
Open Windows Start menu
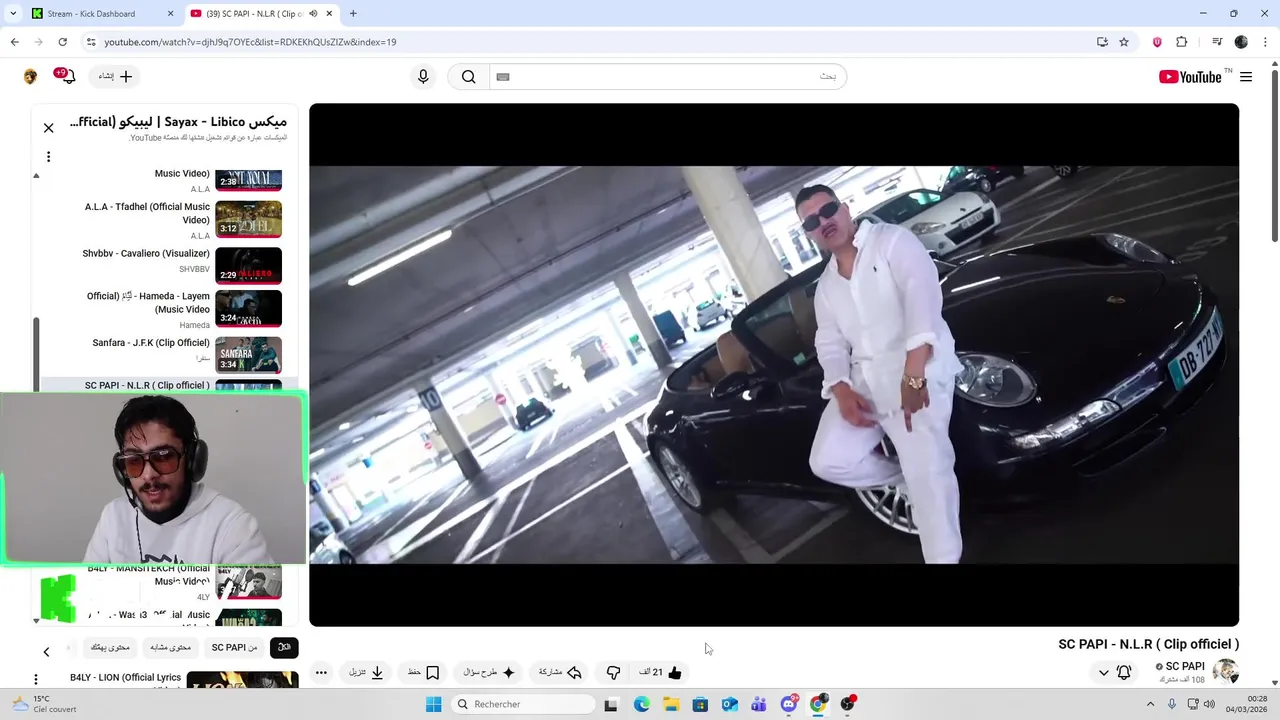(433, 704)
